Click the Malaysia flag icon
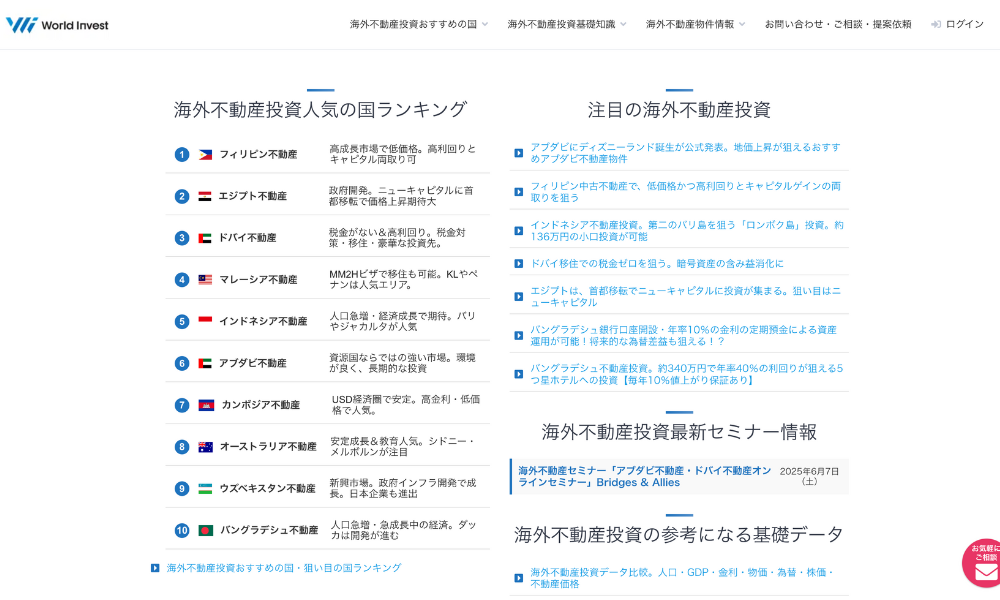The height and width of the screenshot is (600, 1000). 205,280
